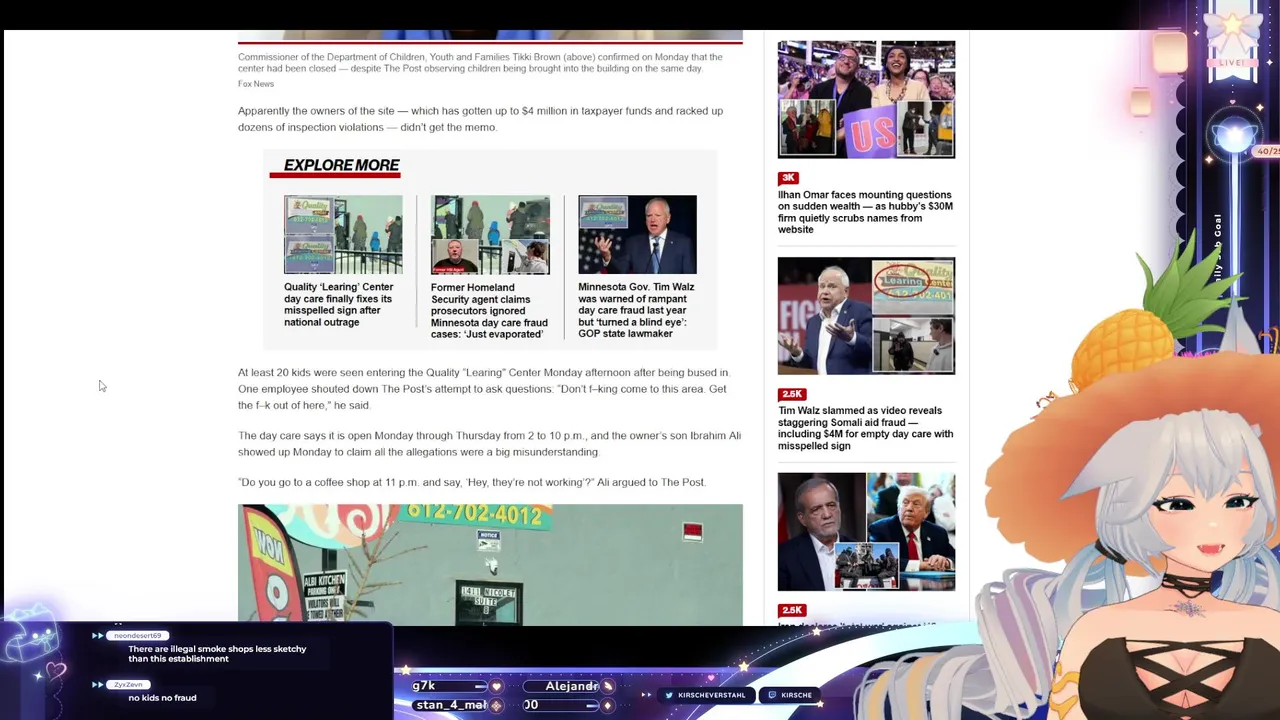Open the Quality 'Learing' Center sign fix article
The image size is (1280, 720).
tap(339, 304)
